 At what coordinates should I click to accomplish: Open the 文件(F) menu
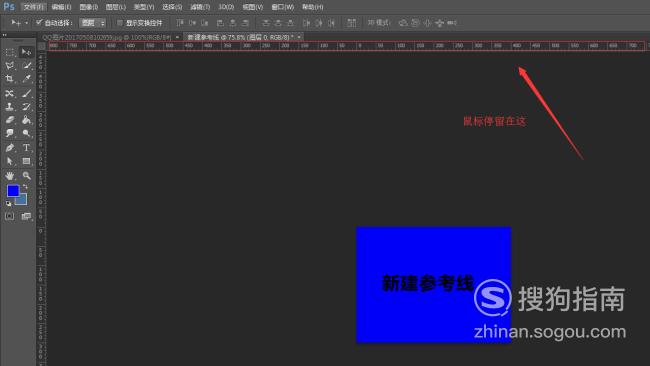point(33,7)
